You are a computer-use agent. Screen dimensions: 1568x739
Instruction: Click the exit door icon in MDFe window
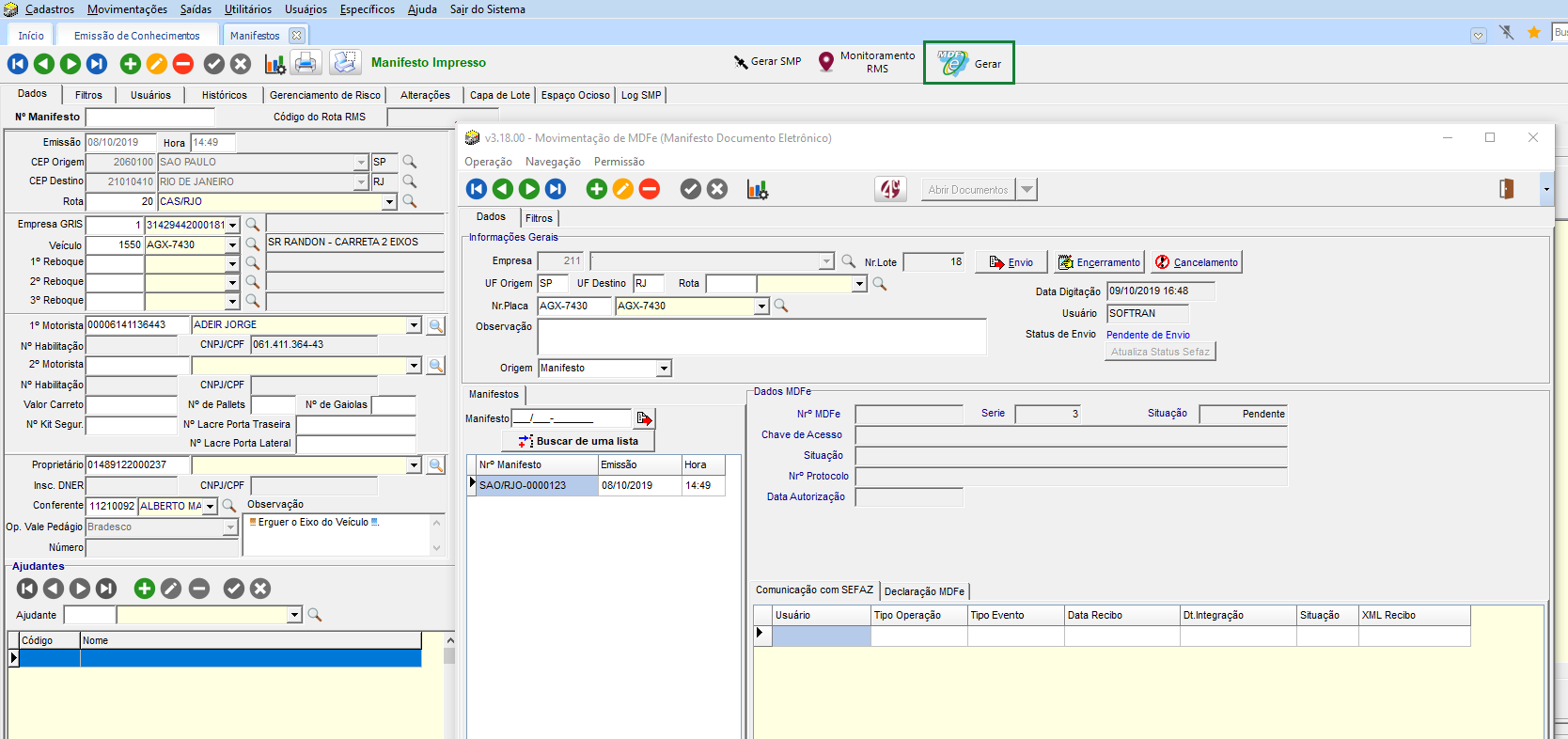1506,189
